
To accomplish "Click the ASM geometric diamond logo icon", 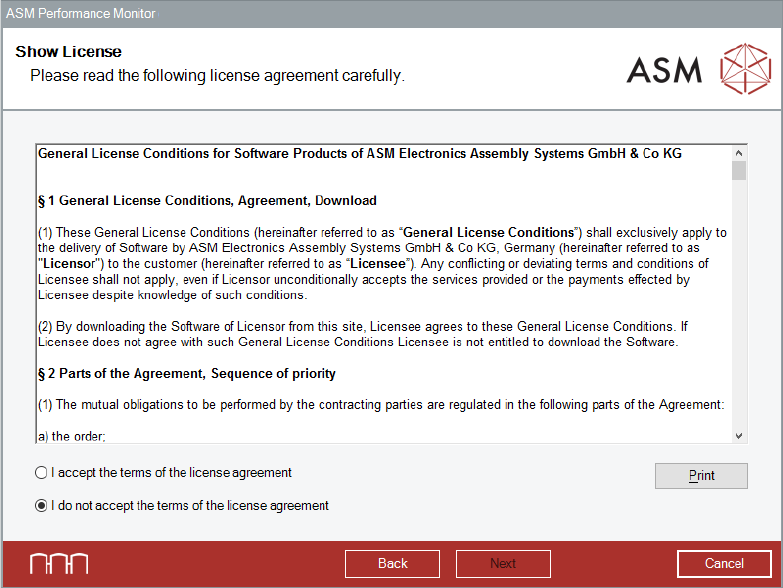I will (746, 69).
